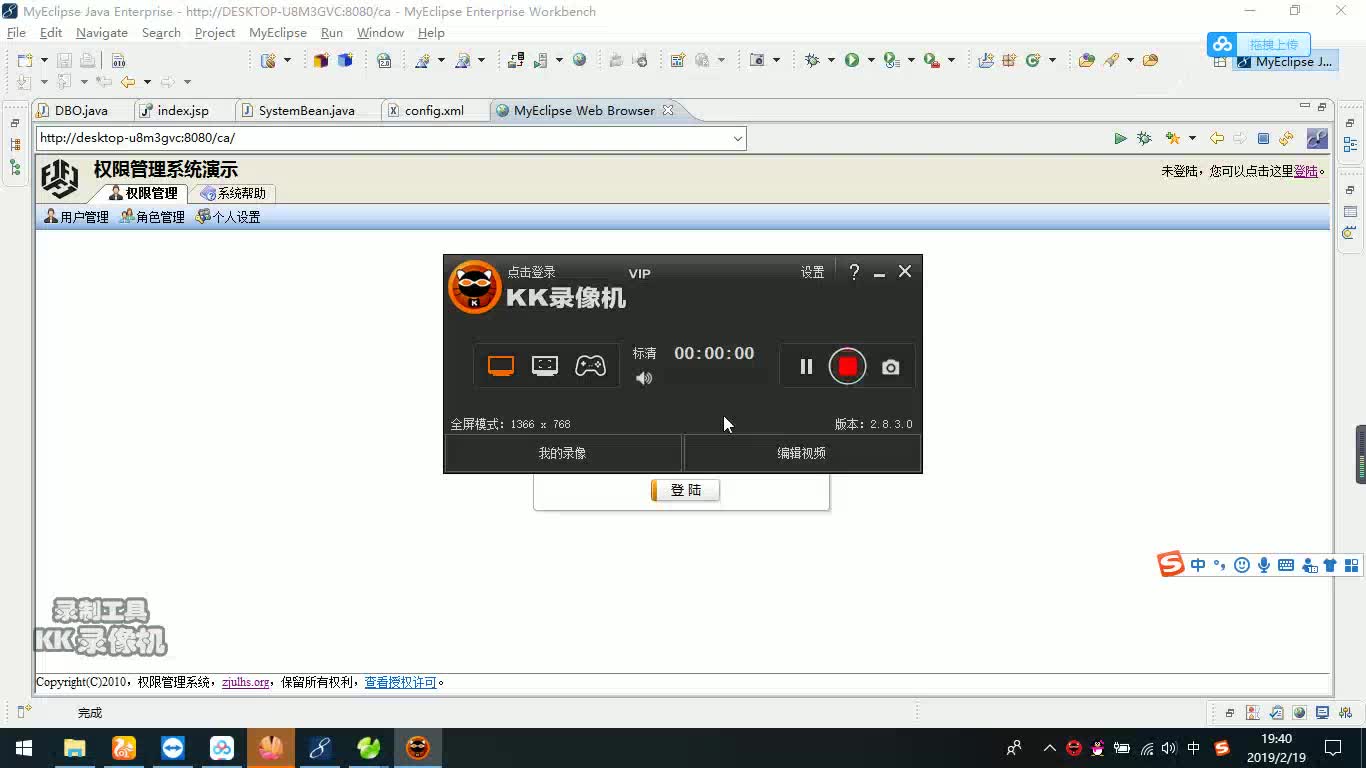
Task: Pause recording in KK recorder
Action: tap(806, 367)
